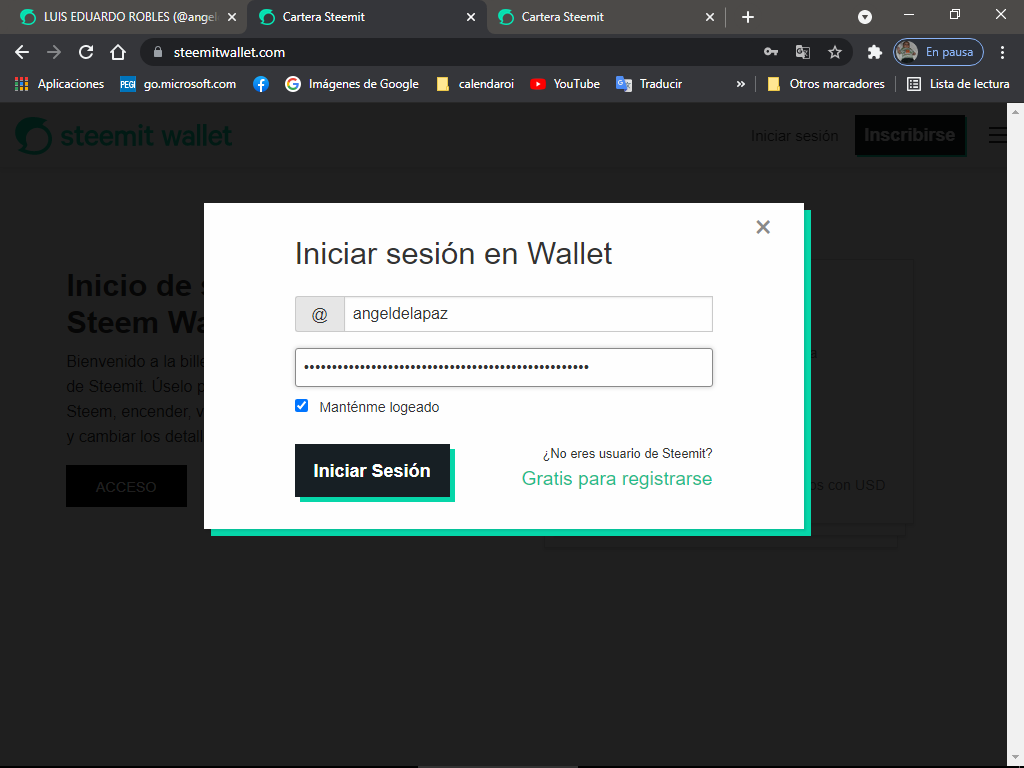The image size is (1024, 768).
Task: Open Otros marcadores folder
Action: (826, 84)
